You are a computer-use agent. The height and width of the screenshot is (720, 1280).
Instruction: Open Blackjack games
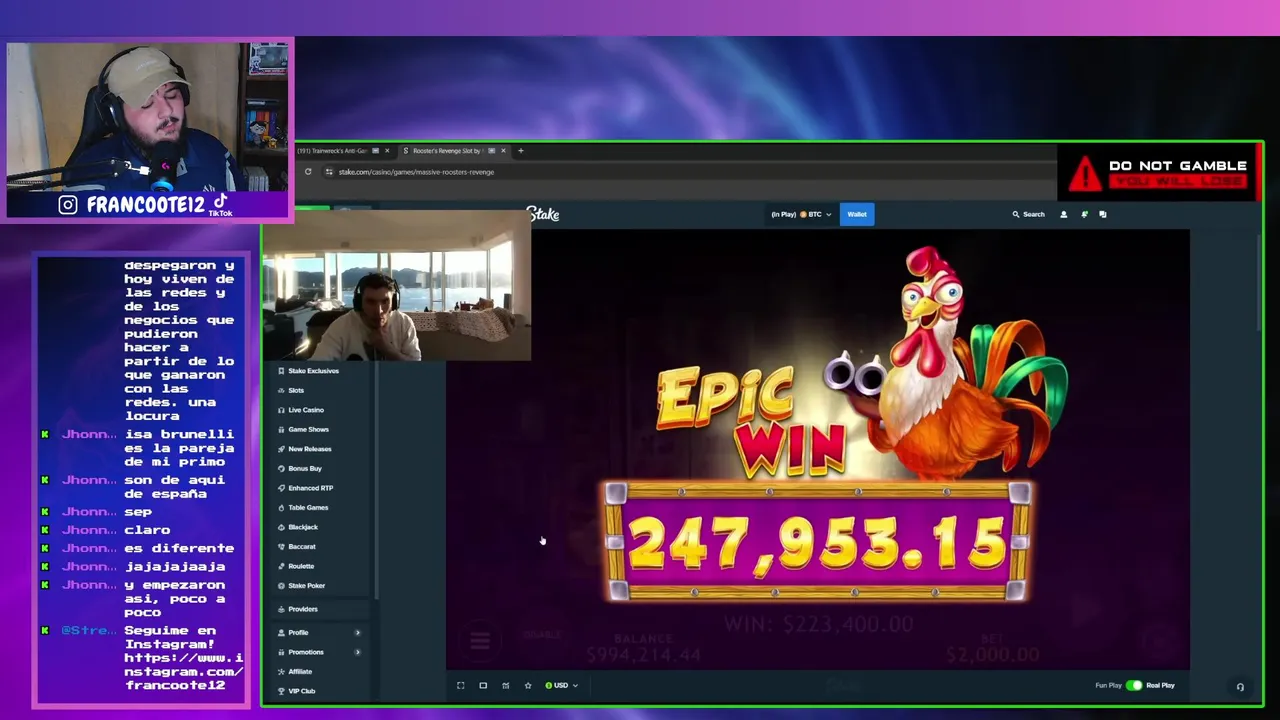[303, 527]
